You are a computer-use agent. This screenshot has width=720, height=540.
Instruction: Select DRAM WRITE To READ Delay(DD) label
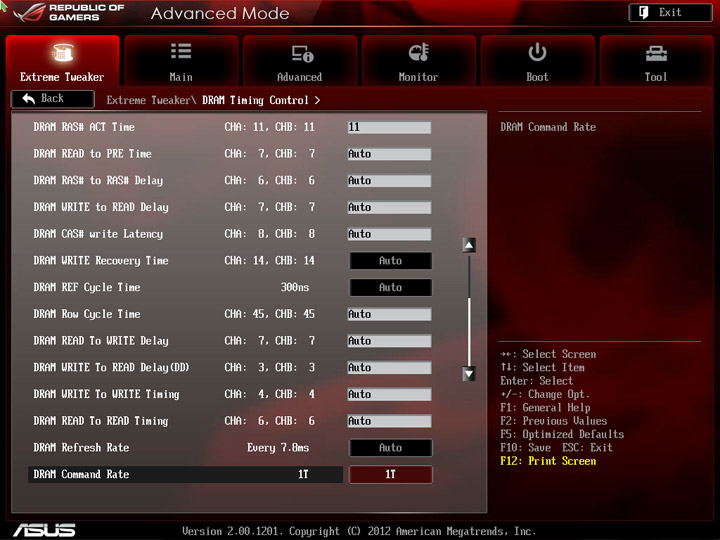point(111,367)
